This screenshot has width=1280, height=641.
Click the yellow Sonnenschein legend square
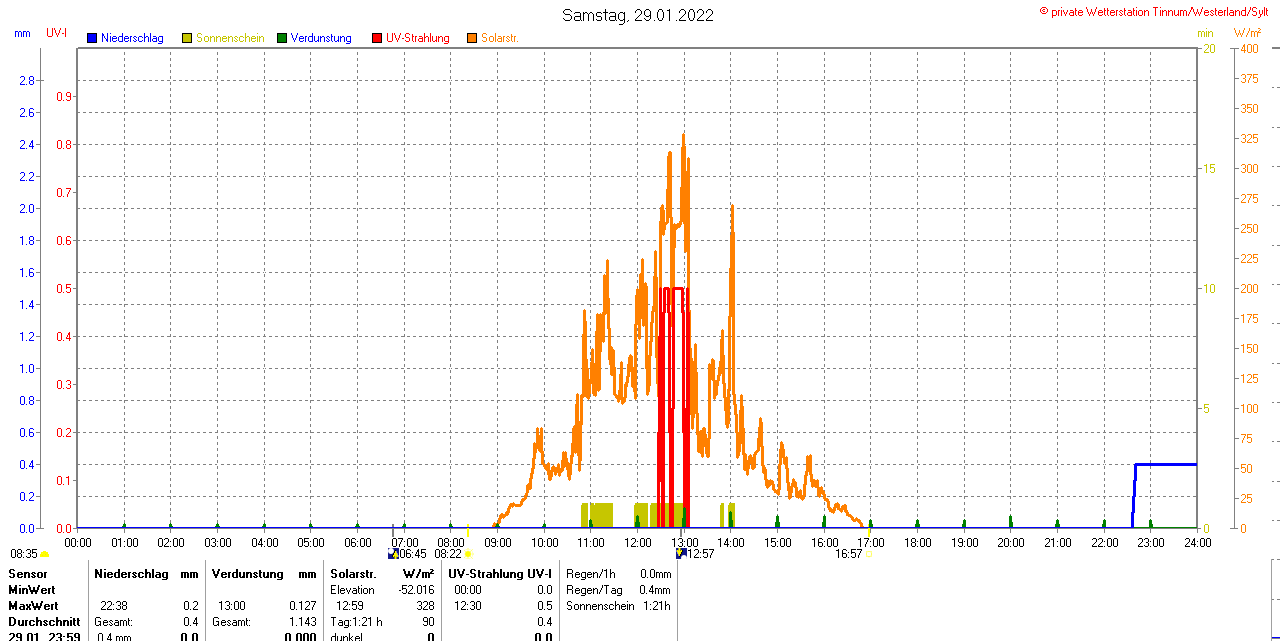pyautogui.click(x=187, y=38)
